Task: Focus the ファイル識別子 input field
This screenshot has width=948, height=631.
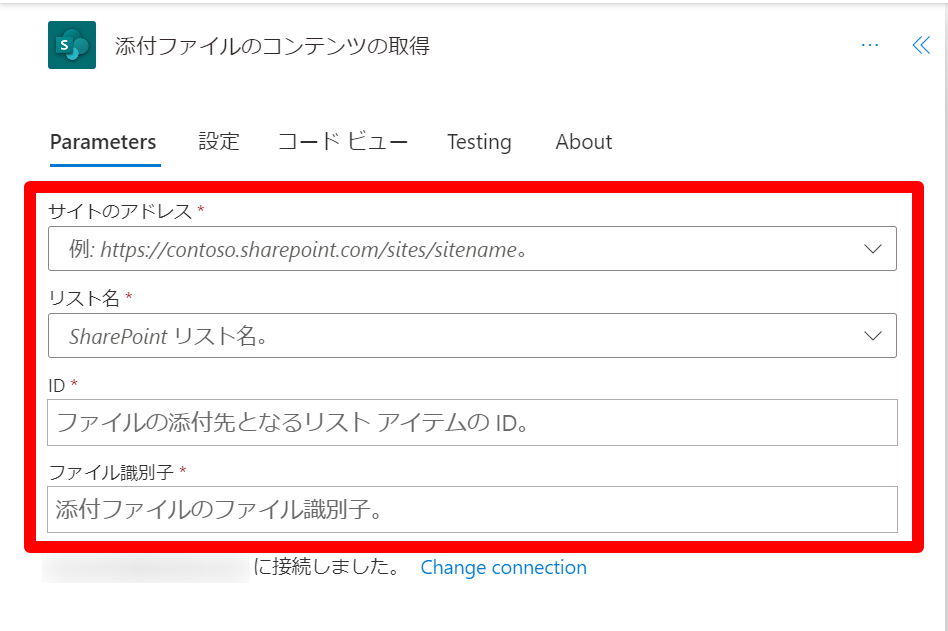Action: 472,509
